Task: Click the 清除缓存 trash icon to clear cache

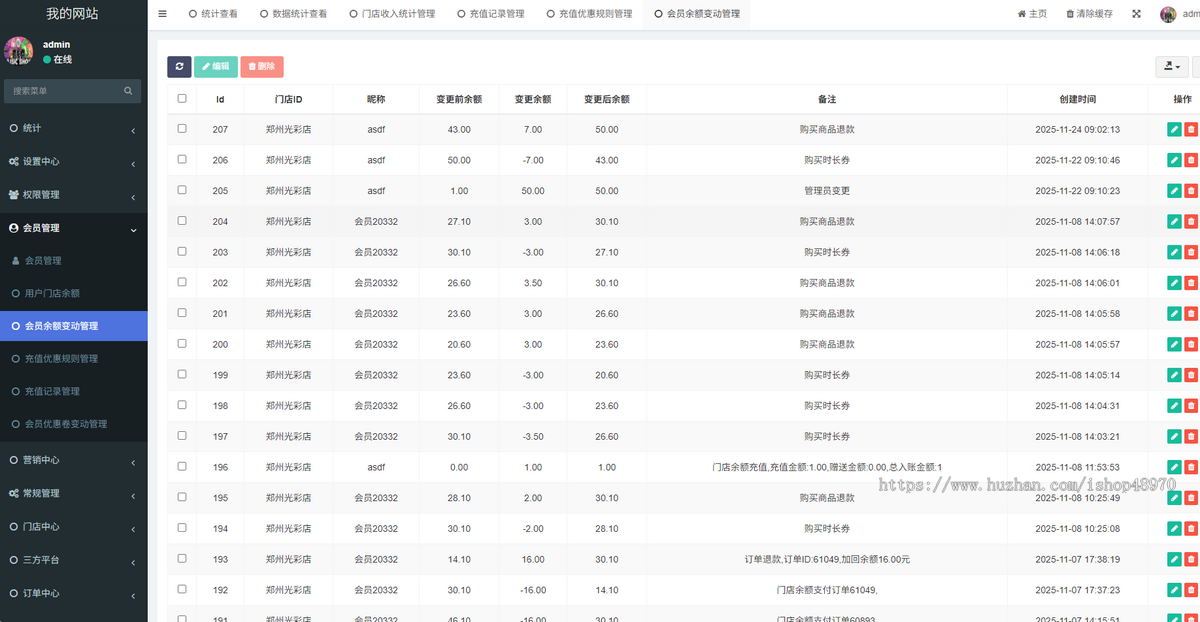Action: tap(1069, 14)
